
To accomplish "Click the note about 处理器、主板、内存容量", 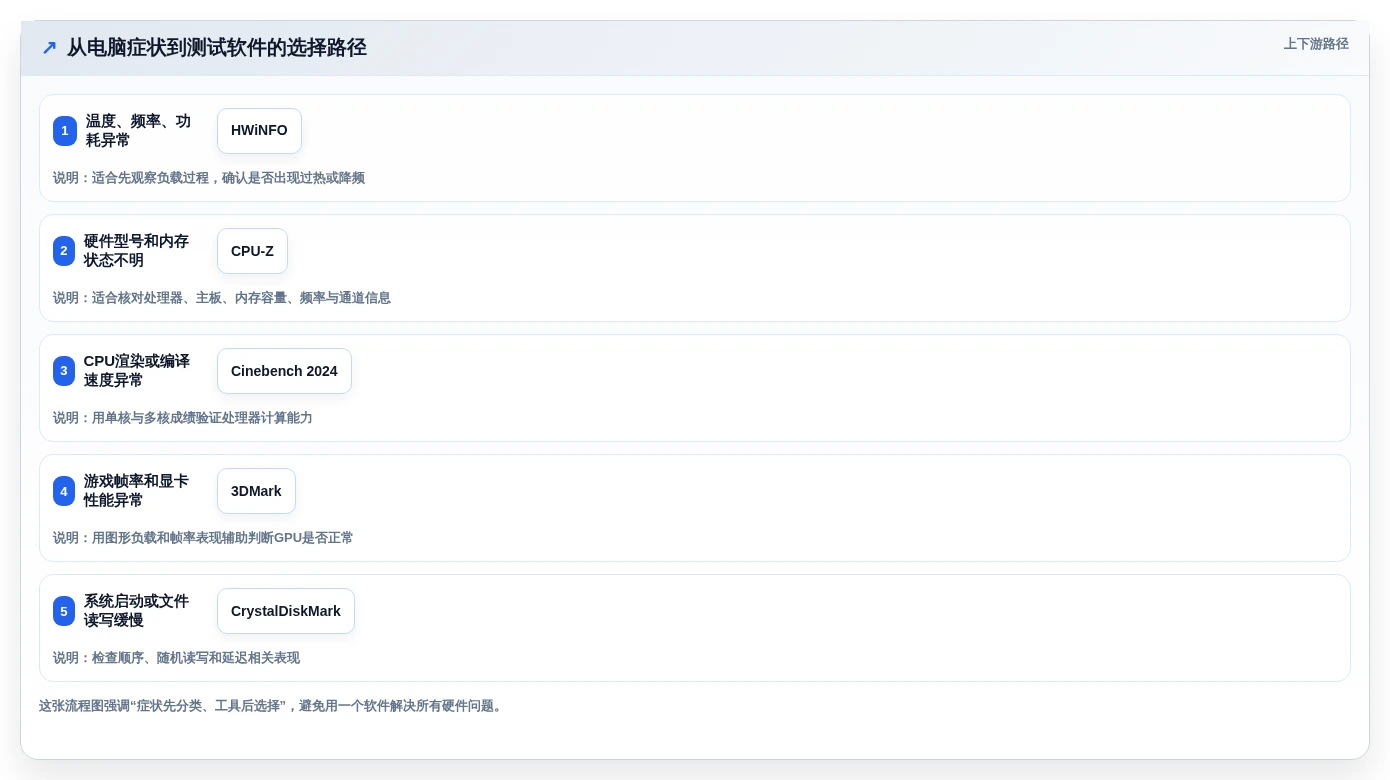I will coord(222,298).
